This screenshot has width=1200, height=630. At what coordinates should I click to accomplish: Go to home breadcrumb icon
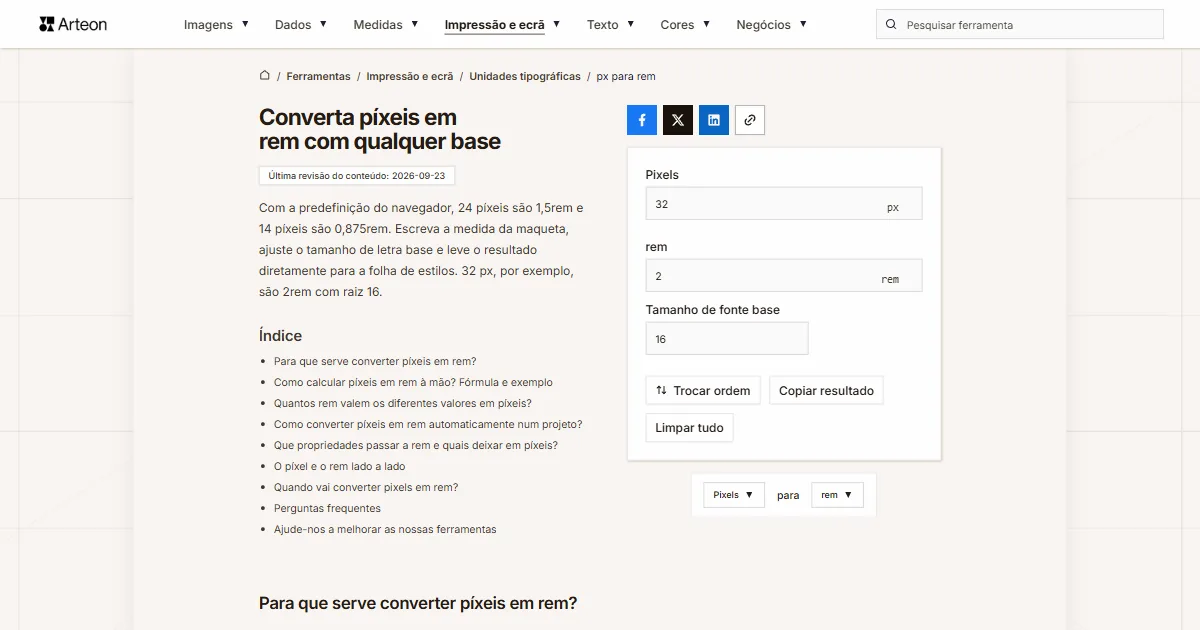pyautogui.click(x=265, y=75)
